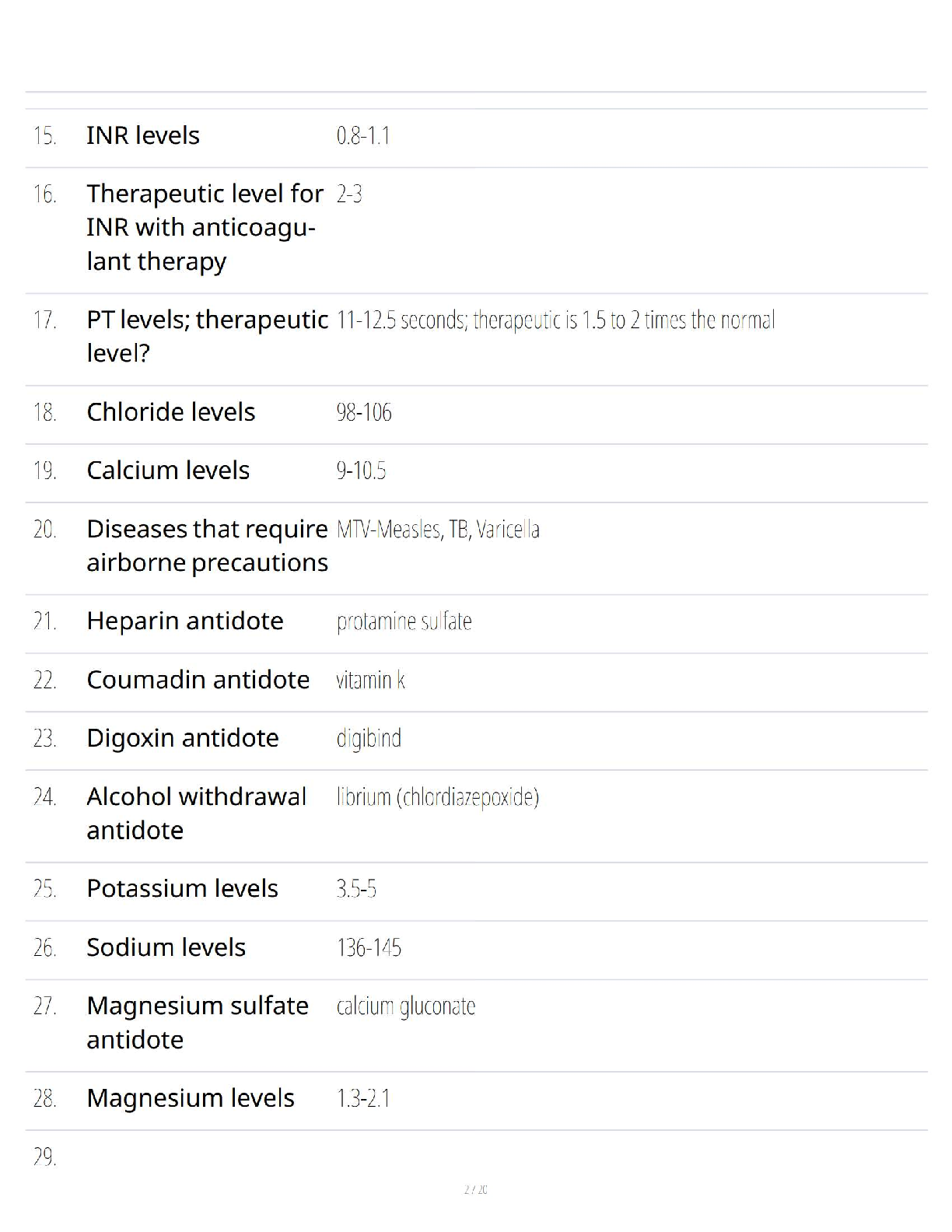The height and width of the screenshot is (1232, 952).
Task: Click the protamine sulfate answer
Action: click(404, 622)
